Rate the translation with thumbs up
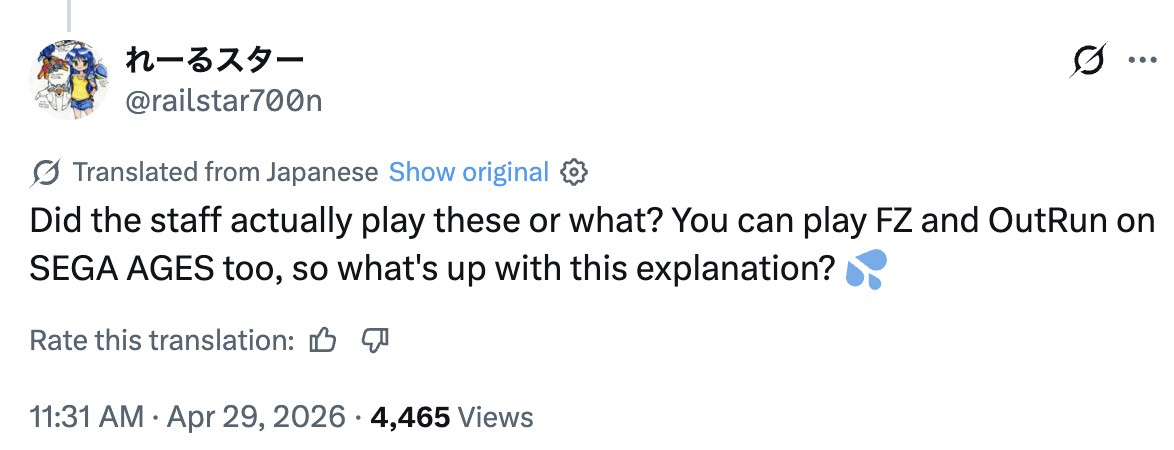Viewport: 1174px width, 450px height. point(323,341)
